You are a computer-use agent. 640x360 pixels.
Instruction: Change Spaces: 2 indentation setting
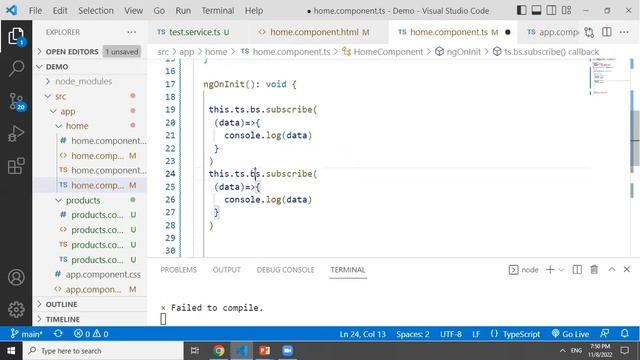413,334
